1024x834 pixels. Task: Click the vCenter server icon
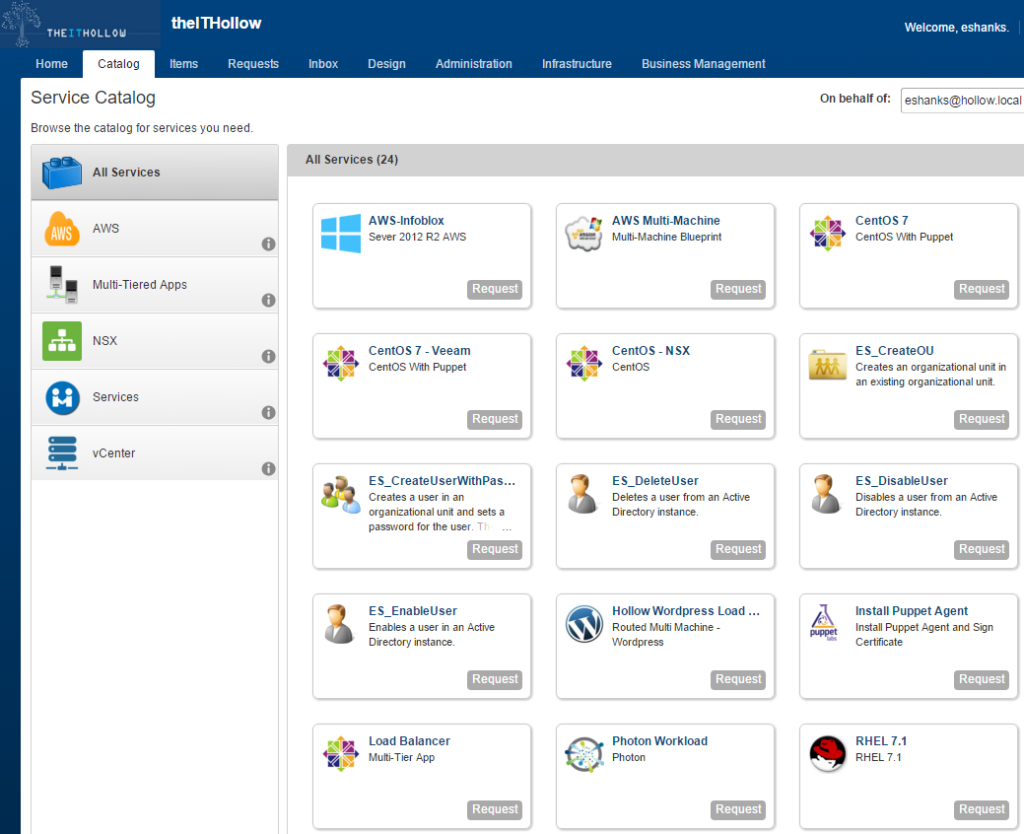(x=62, y=453)
